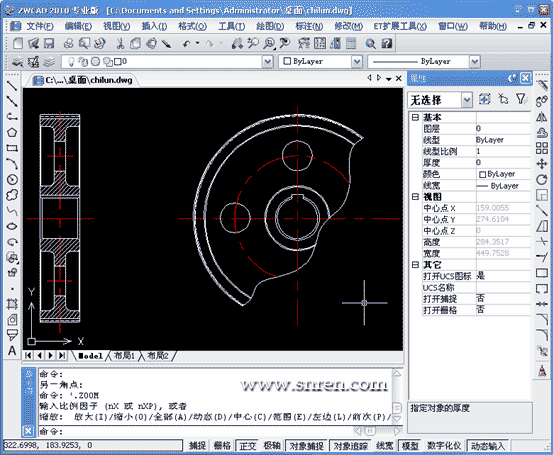This screenshot has height=455, width=553.
Task: Select the Polygon drawing tool
Action: click(12, 132)
